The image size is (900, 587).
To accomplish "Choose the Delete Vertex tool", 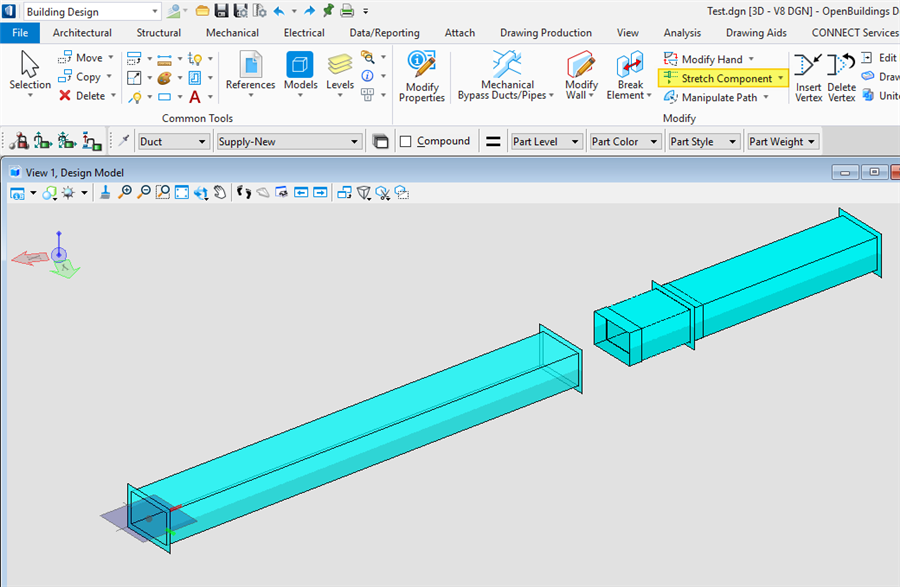I will tap(842, 76).
